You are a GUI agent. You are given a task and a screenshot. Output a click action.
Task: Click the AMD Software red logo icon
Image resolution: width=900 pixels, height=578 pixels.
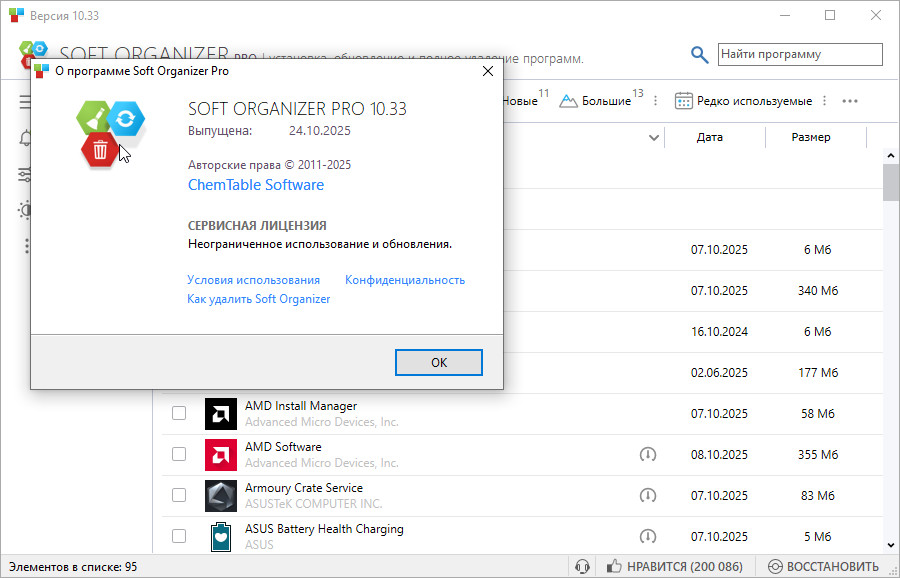click(221, 455)
